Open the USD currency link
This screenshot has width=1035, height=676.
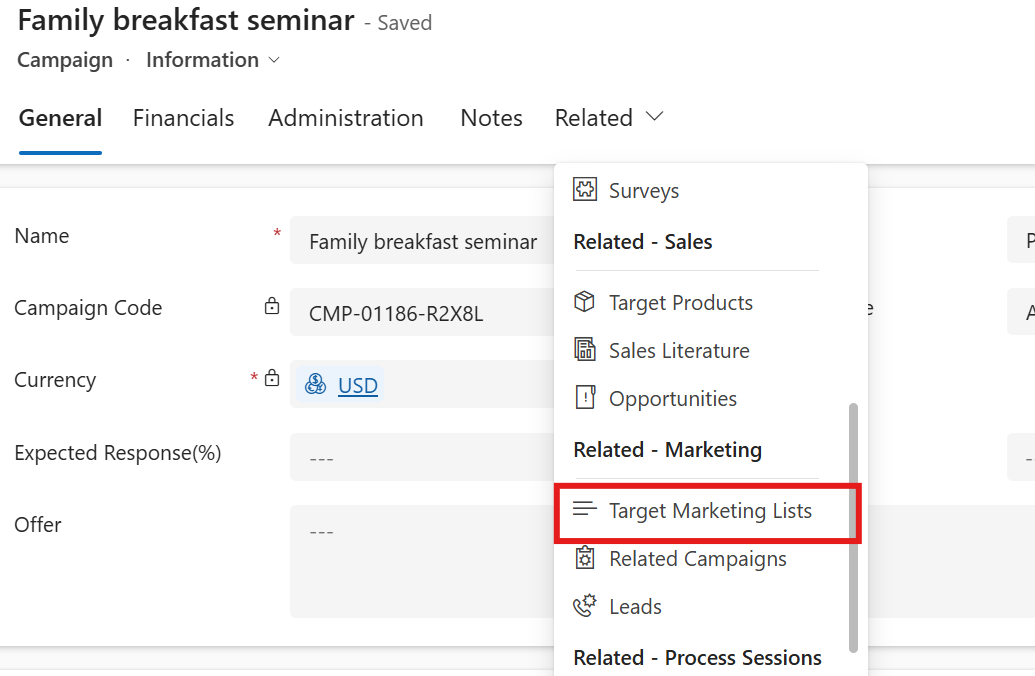click(x=358, y=385)
